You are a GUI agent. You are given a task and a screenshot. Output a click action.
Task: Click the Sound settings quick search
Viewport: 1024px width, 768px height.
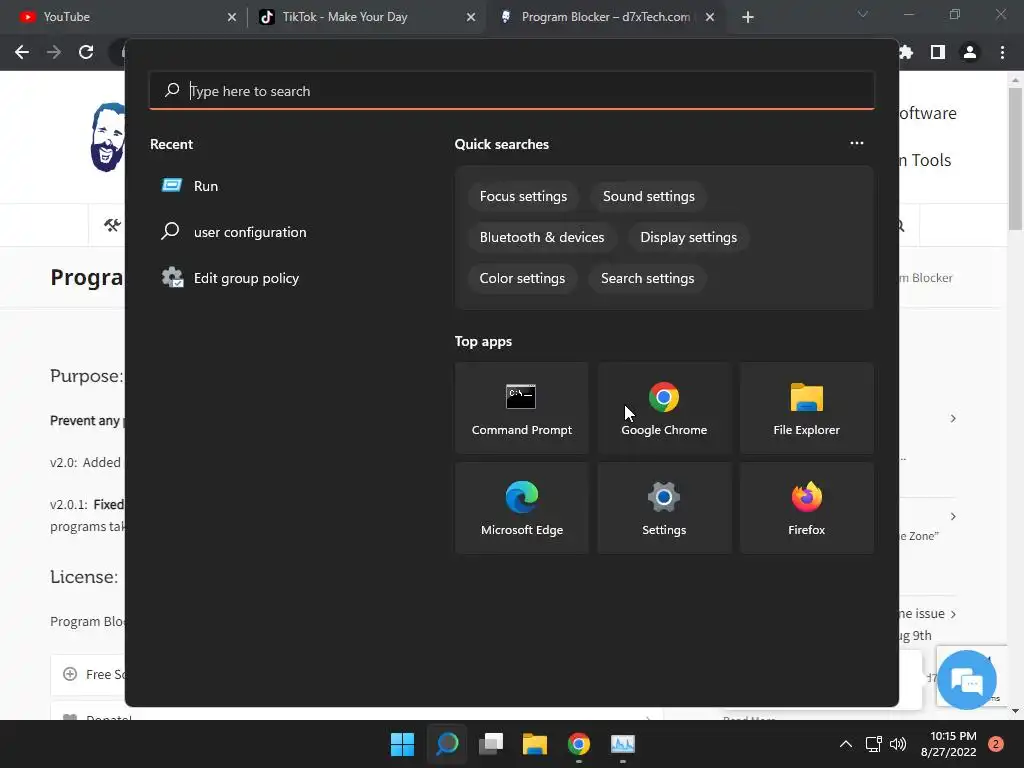click(648, 197)
